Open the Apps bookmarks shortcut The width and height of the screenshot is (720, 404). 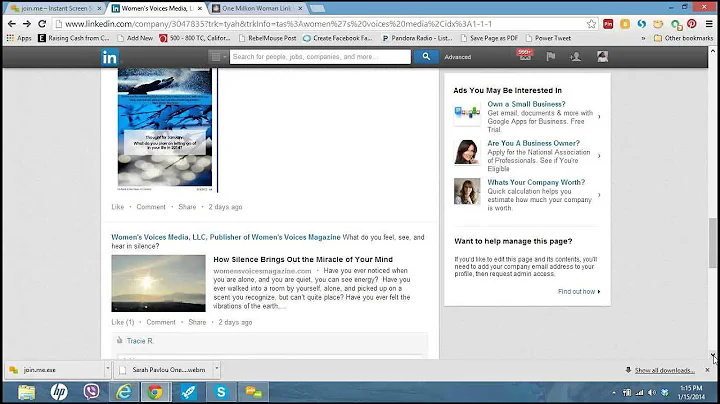point(19,38)
